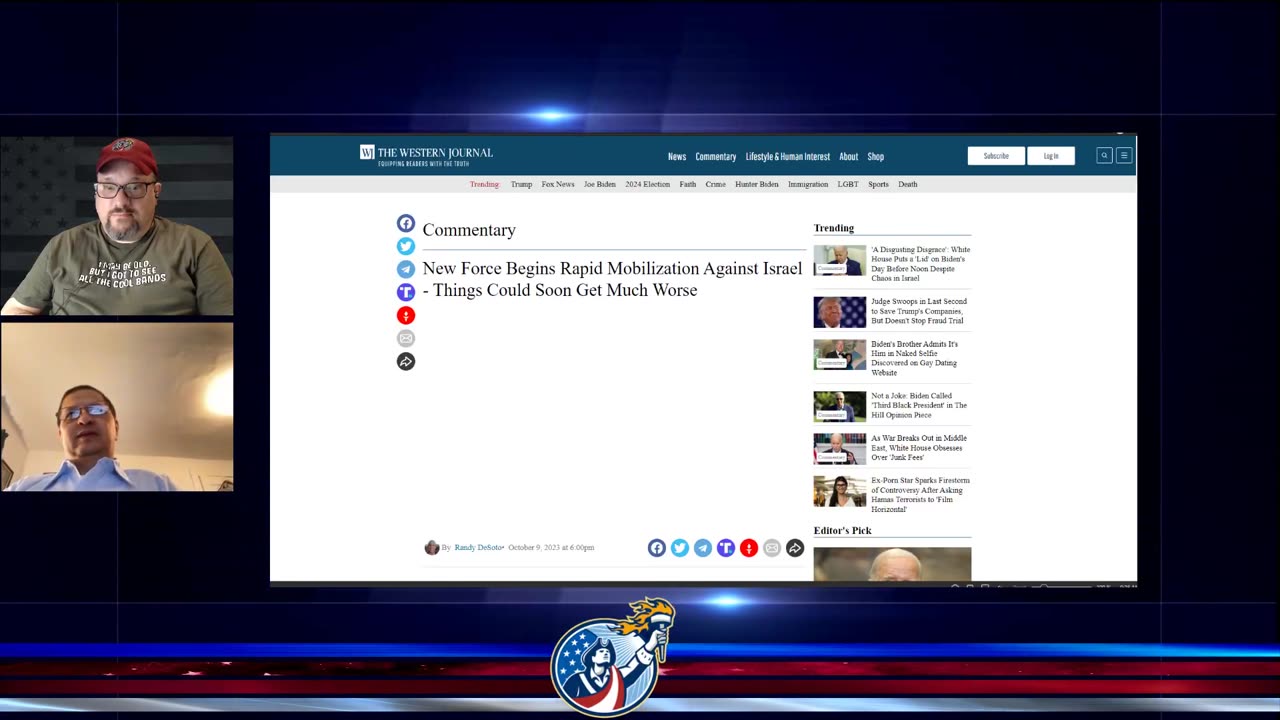This screenshot has width=1280, height=720.
Task: Open 'Judge Swoops in Last Second' story
Action: coord(918,311)
